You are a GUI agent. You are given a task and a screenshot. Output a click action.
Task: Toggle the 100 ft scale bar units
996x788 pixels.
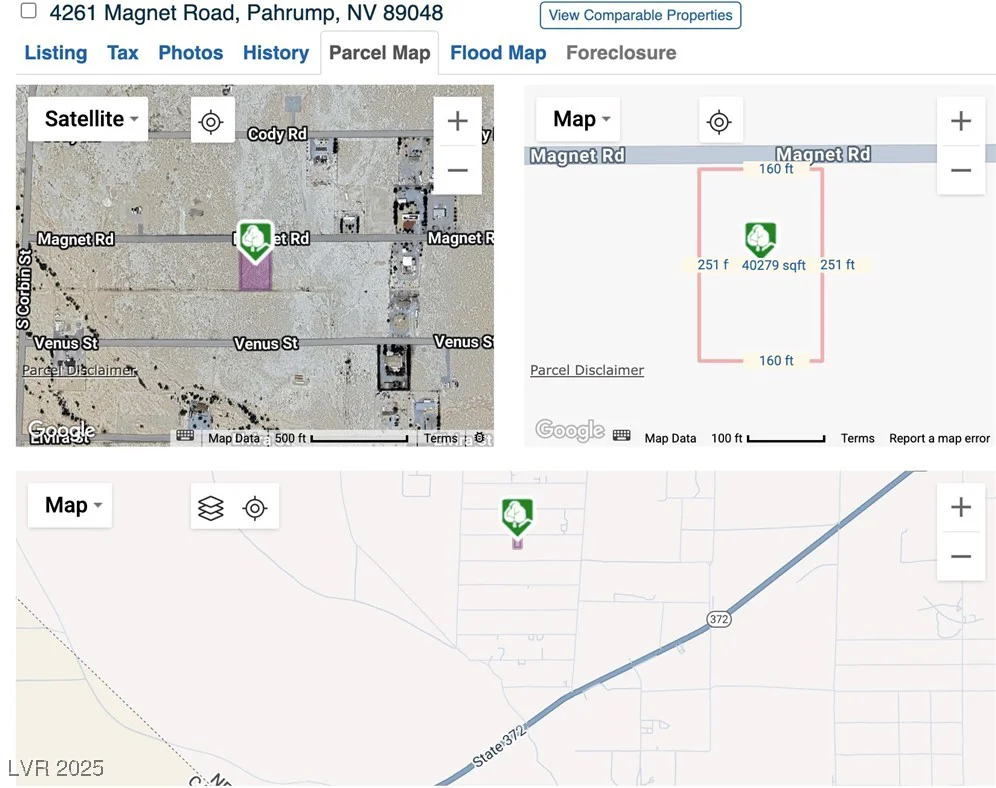768,438
